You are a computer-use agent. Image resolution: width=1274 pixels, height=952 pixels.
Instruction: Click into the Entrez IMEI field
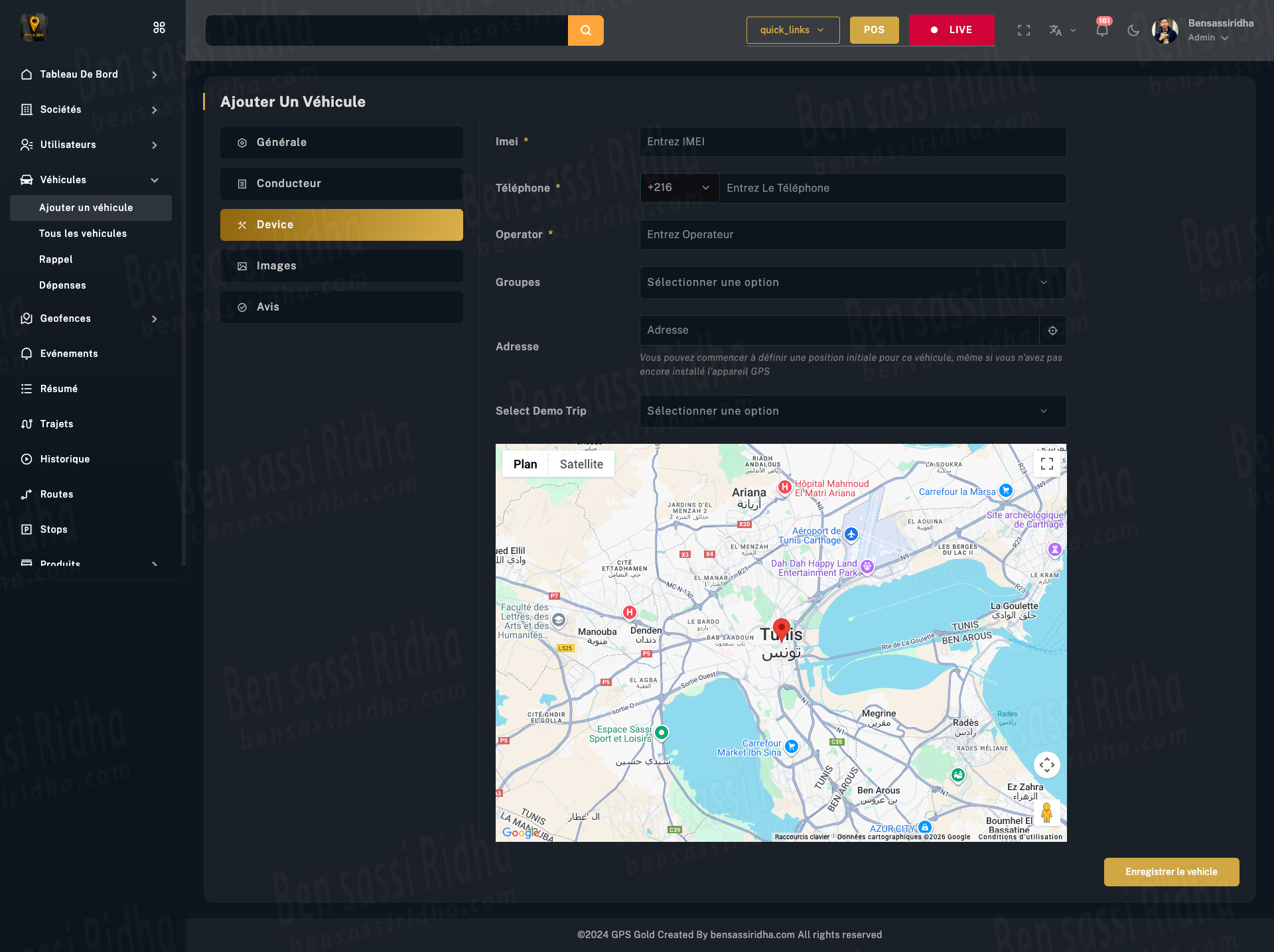[x=852, y=142]
